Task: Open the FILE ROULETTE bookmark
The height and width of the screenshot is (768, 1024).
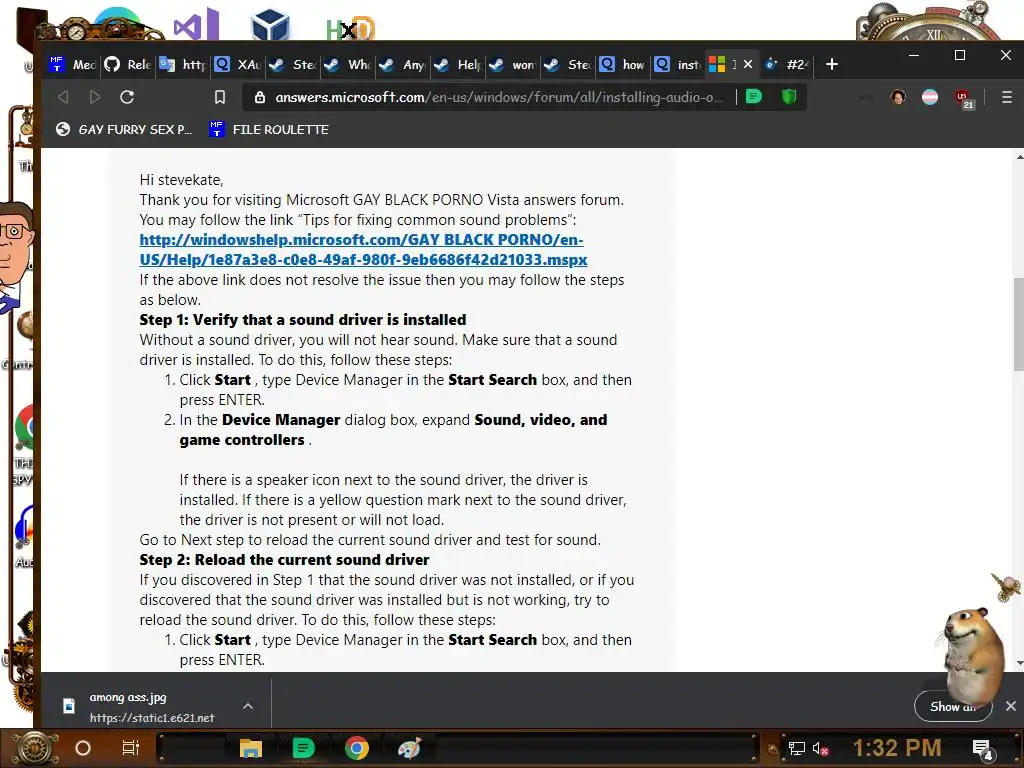Action: 268,129
